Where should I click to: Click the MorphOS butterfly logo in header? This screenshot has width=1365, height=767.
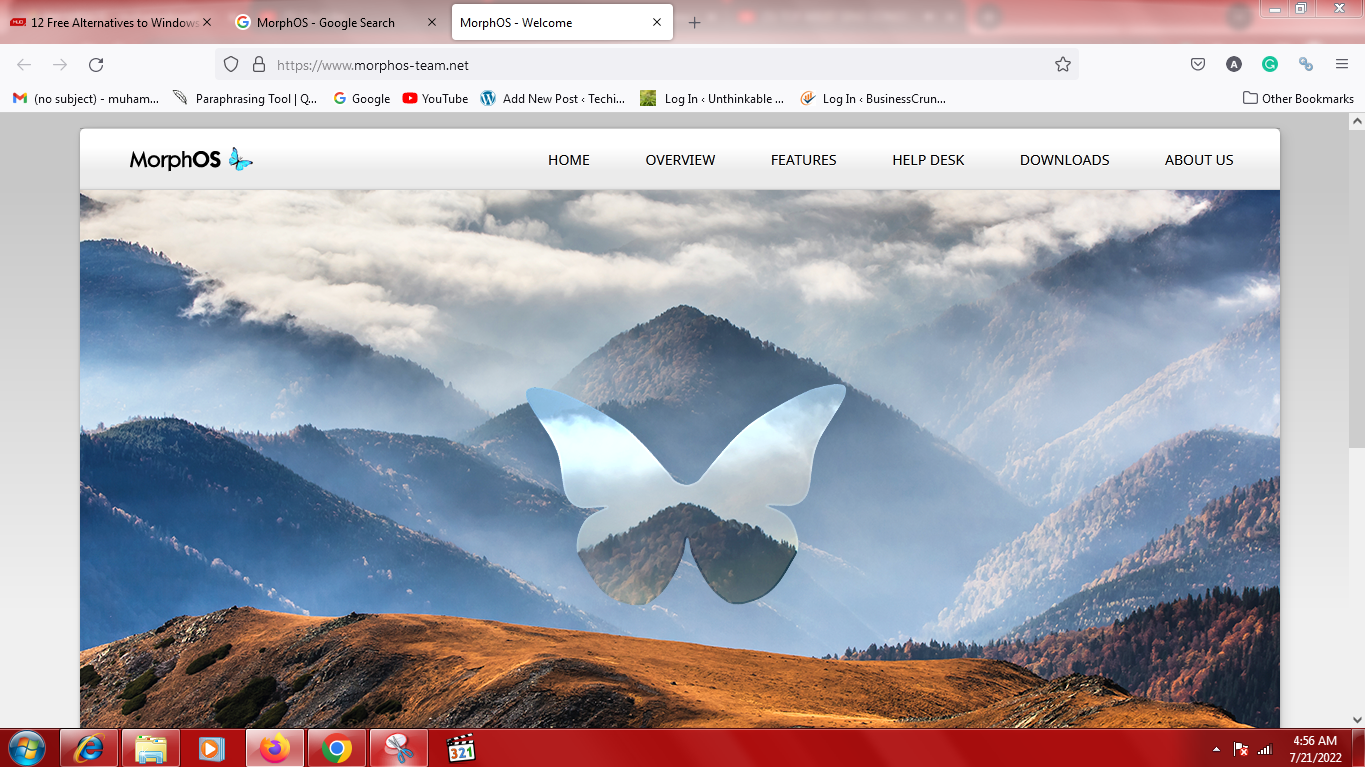(191, 159)
